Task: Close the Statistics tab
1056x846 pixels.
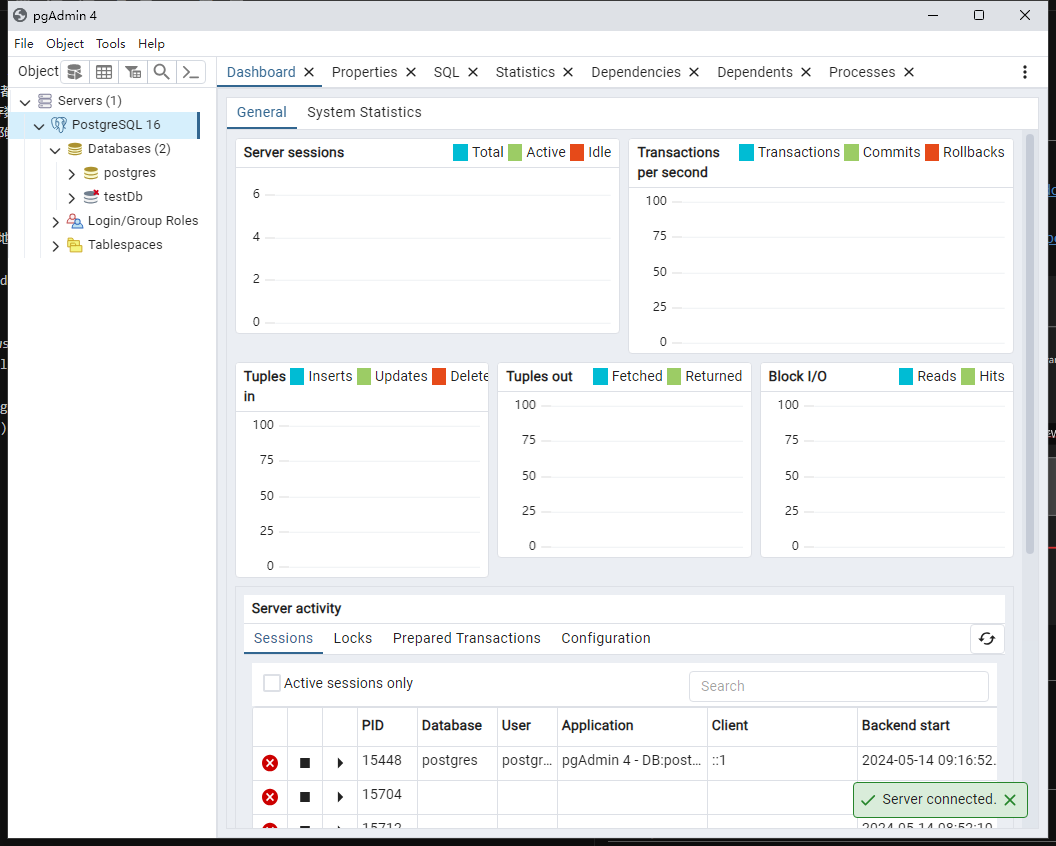Action: (x=568, y=72)
